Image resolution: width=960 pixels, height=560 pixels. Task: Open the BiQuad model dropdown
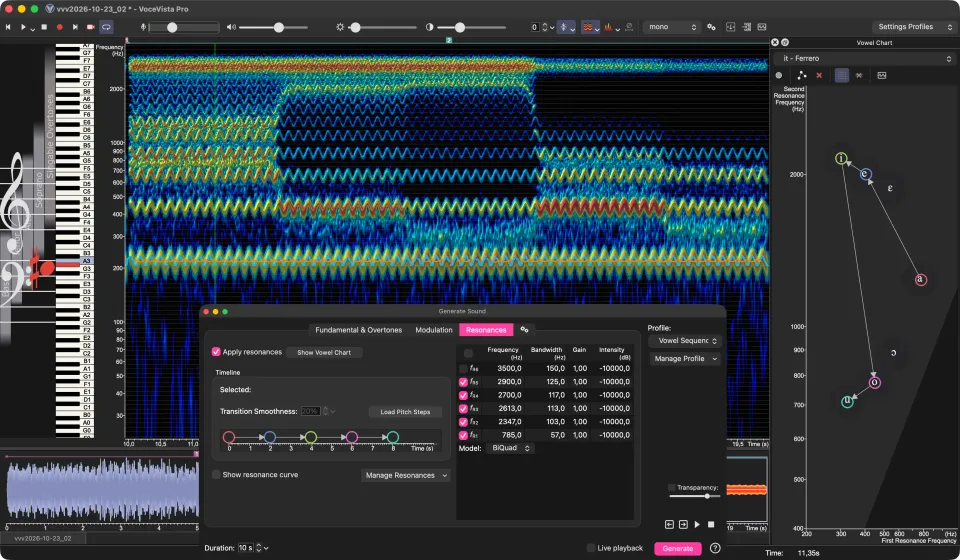click(511, 448)
